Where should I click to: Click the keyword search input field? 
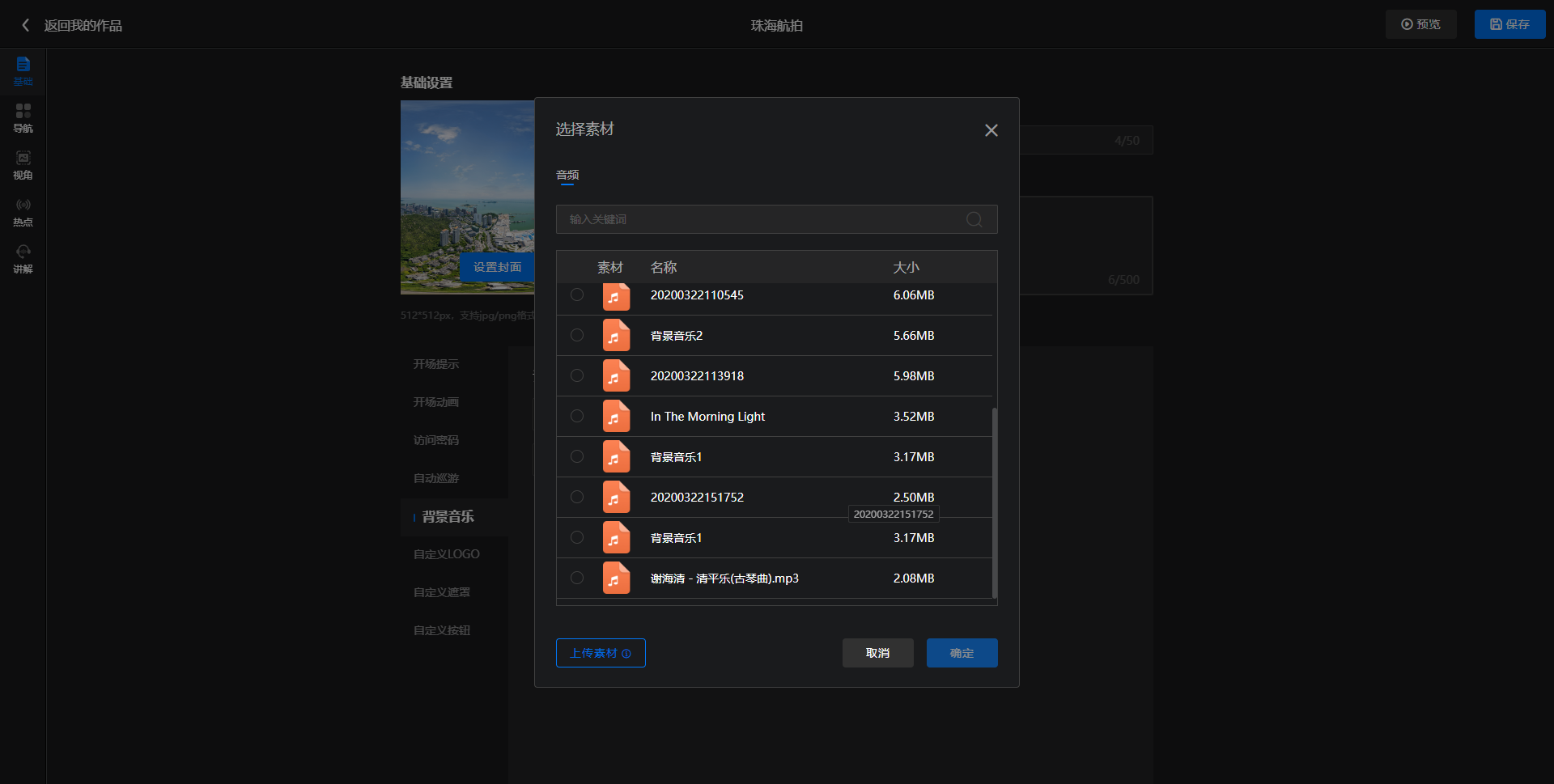(x=761, y=219)
